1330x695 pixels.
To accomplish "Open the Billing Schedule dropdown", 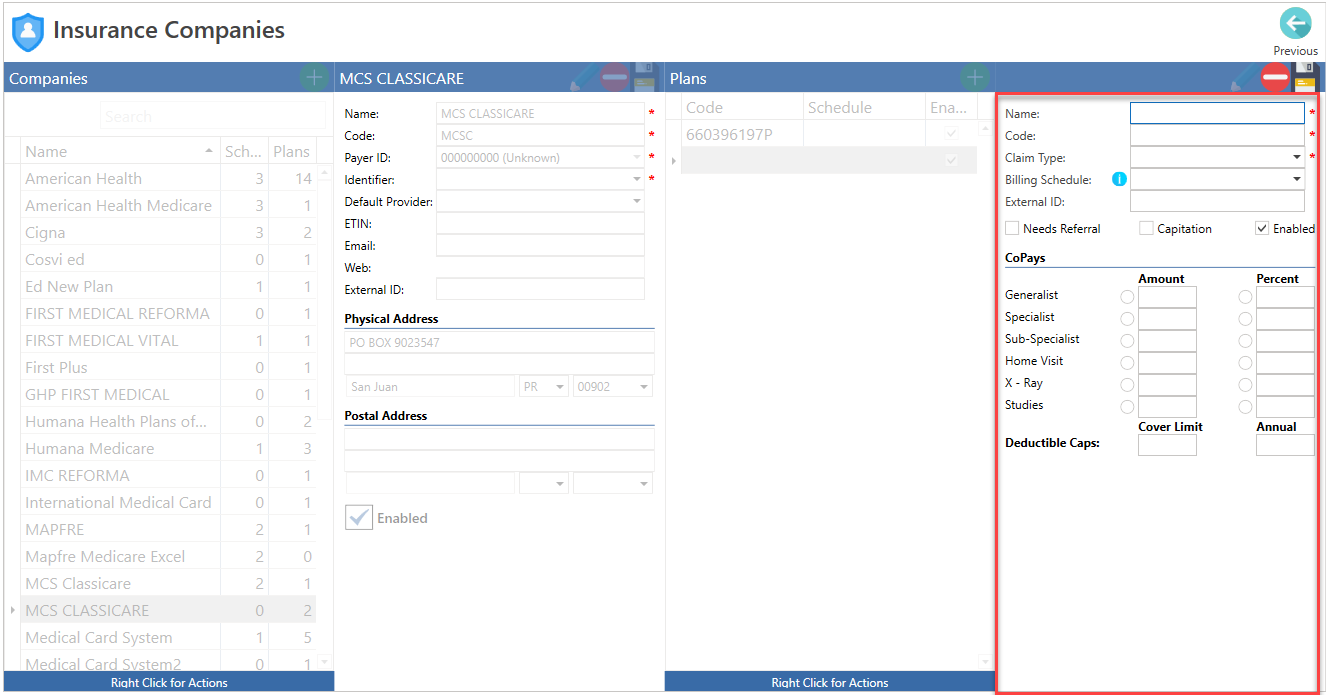I will tap(1297, 180).
